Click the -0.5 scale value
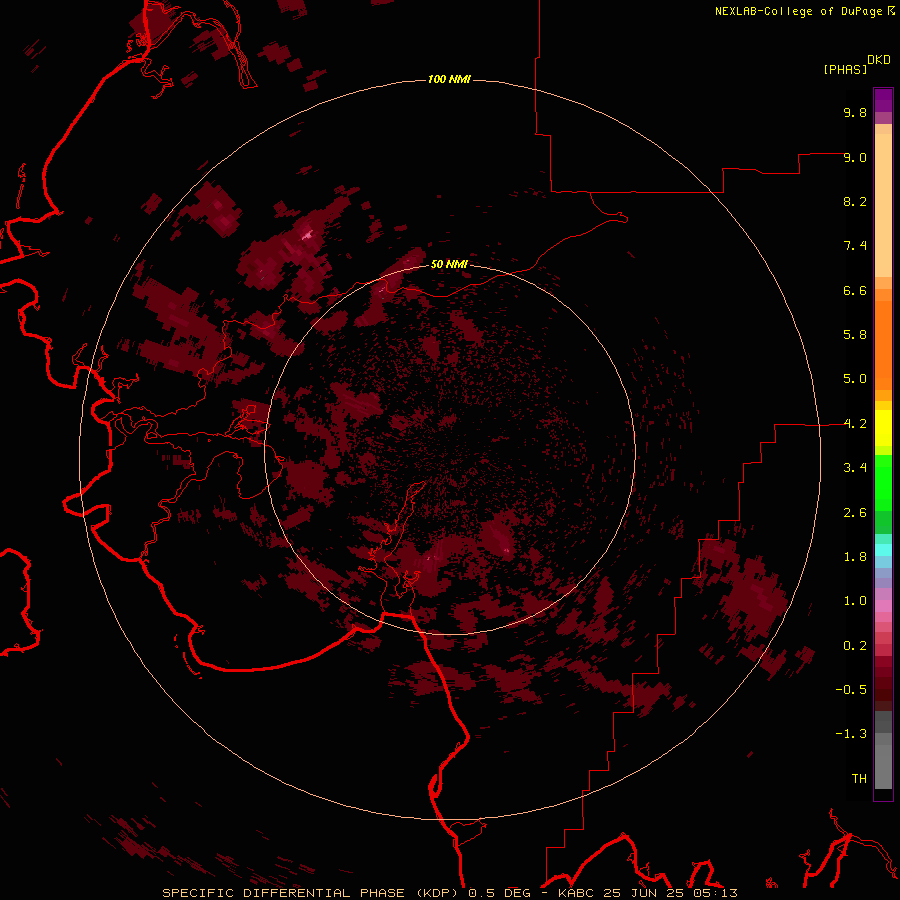900x900 pixels. click(x=851, y=690)
